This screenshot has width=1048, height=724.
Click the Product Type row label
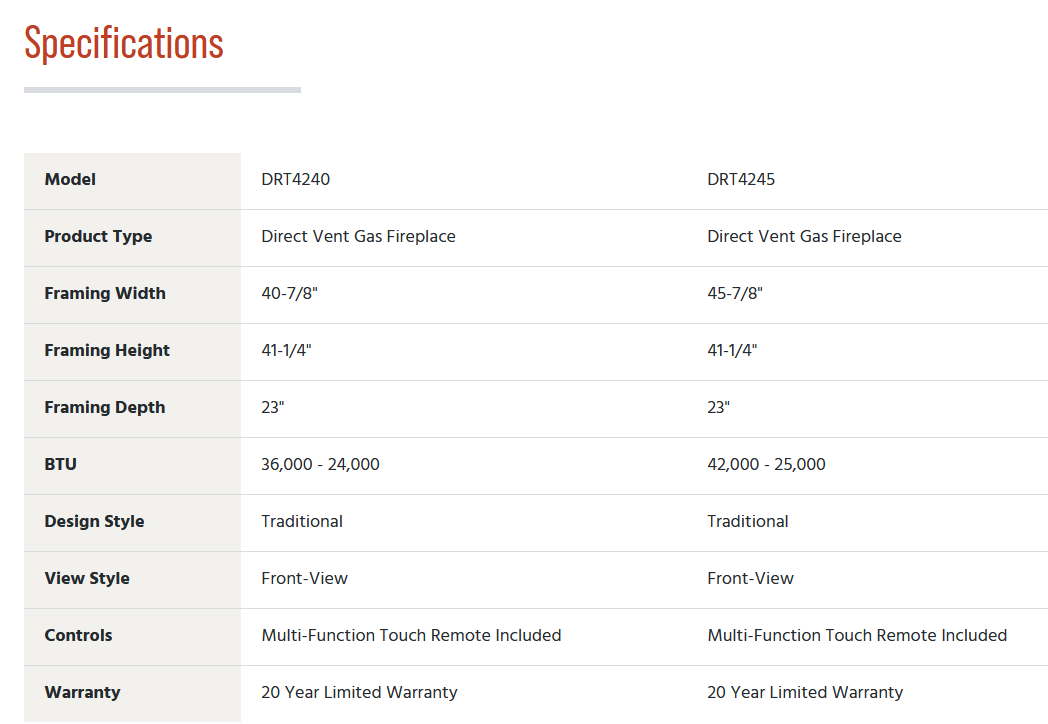98,237
